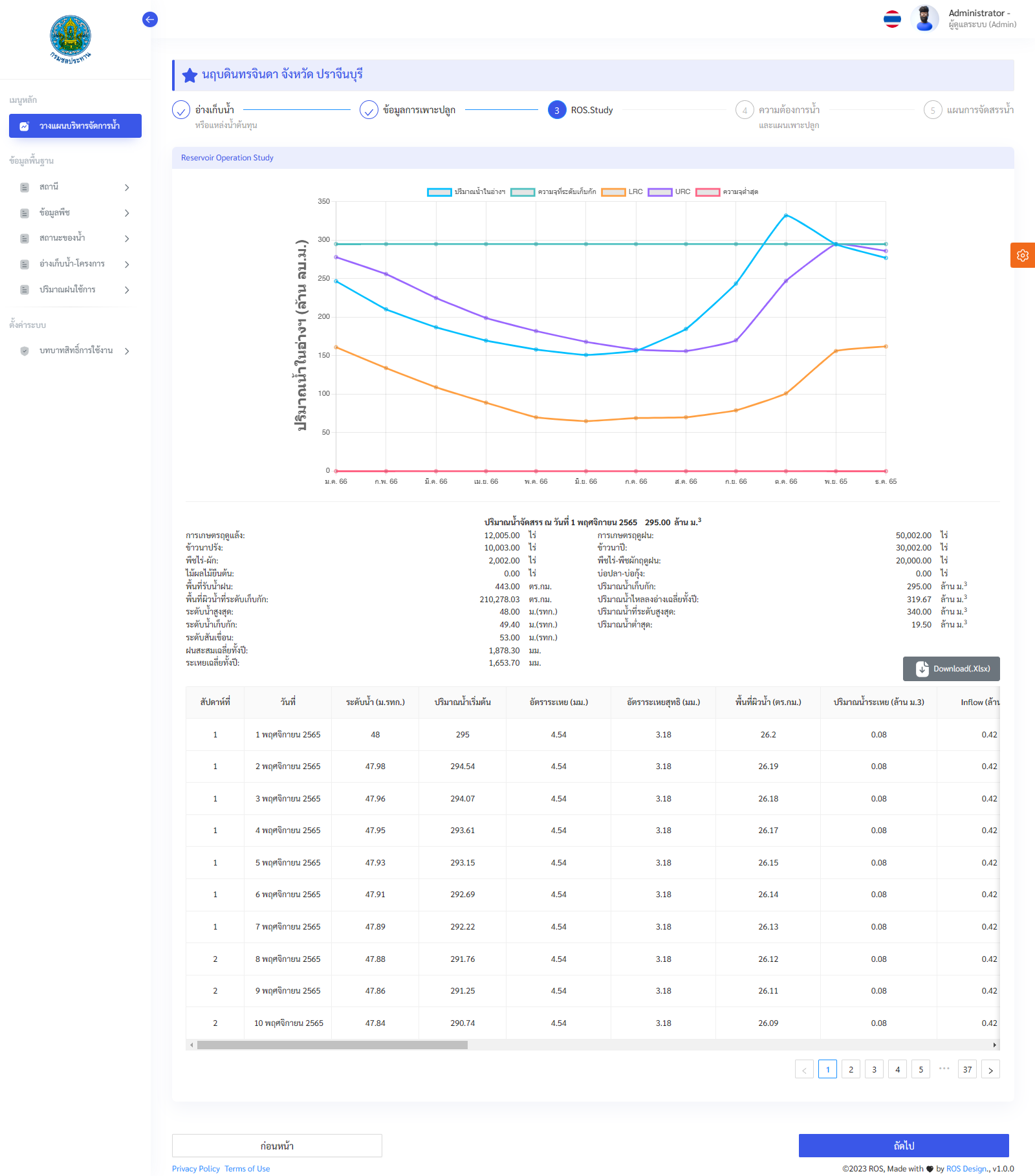Click the Thai flag language icon
Image resolution: width=1035 pixels, height=1176 pixels.
[x=892, y=19]
